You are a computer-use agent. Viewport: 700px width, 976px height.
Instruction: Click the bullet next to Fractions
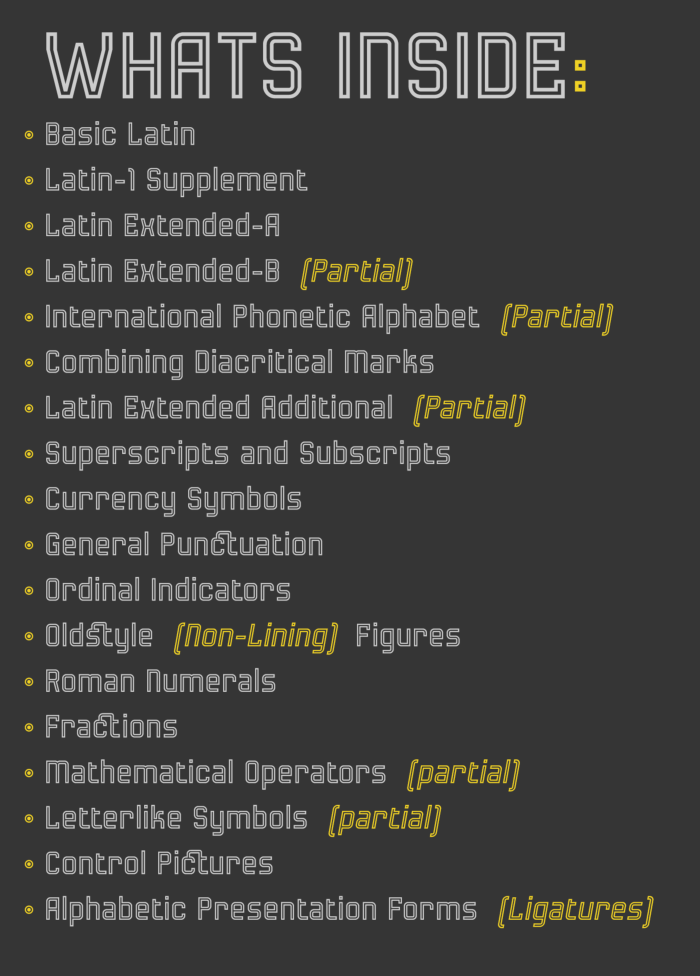point(29,728)
